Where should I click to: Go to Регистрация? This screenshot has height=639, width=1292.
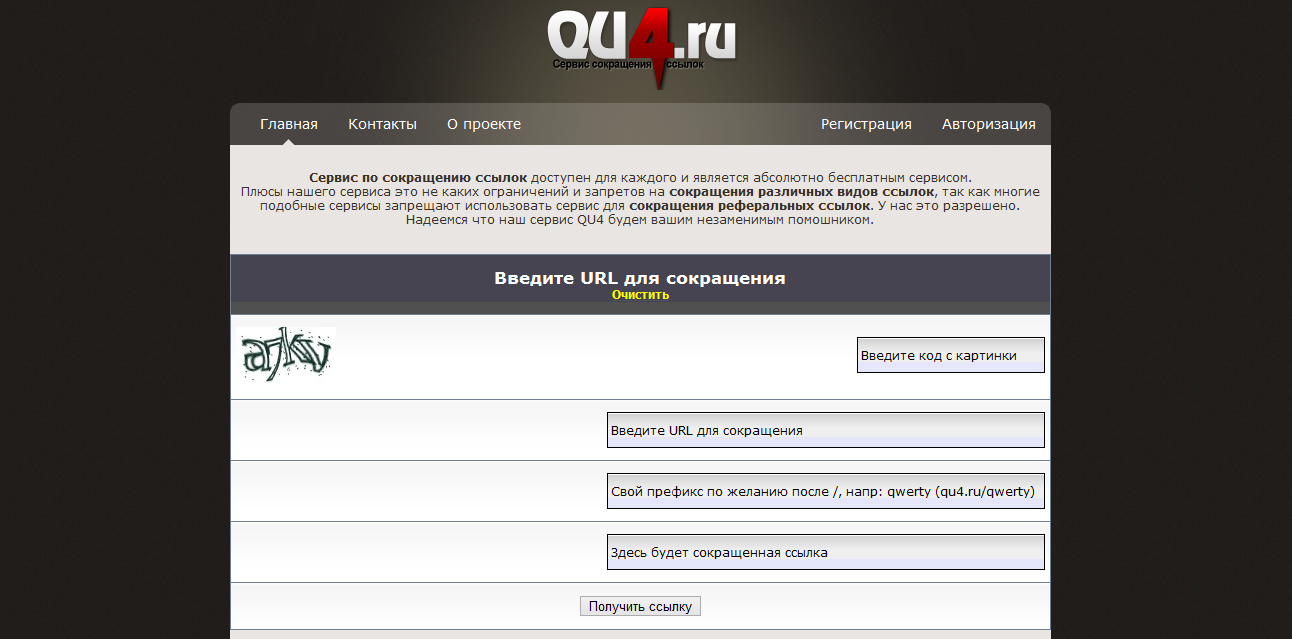(x=866, y=124)
